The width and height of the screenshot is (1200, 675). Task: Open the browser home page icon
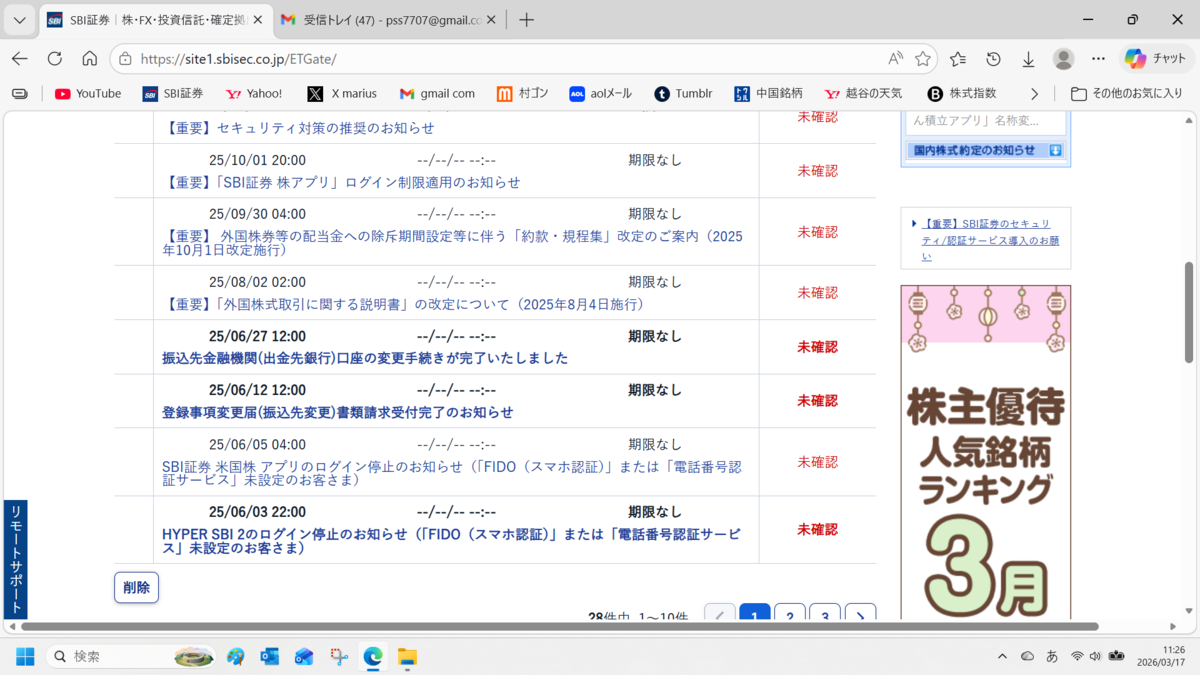click(x=90, y=59)
